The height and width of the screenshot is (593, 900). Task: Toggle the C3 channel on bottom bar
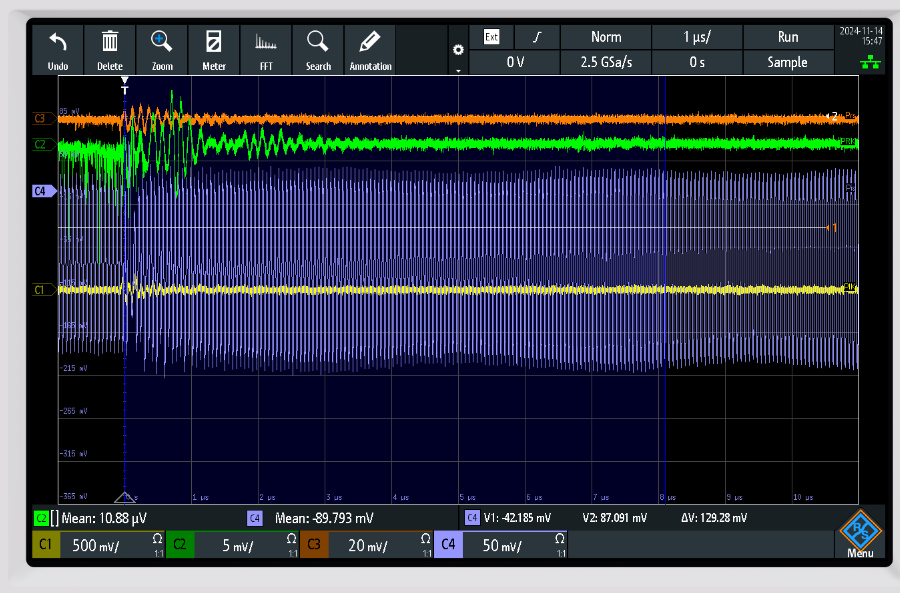[x=314, y=546]
